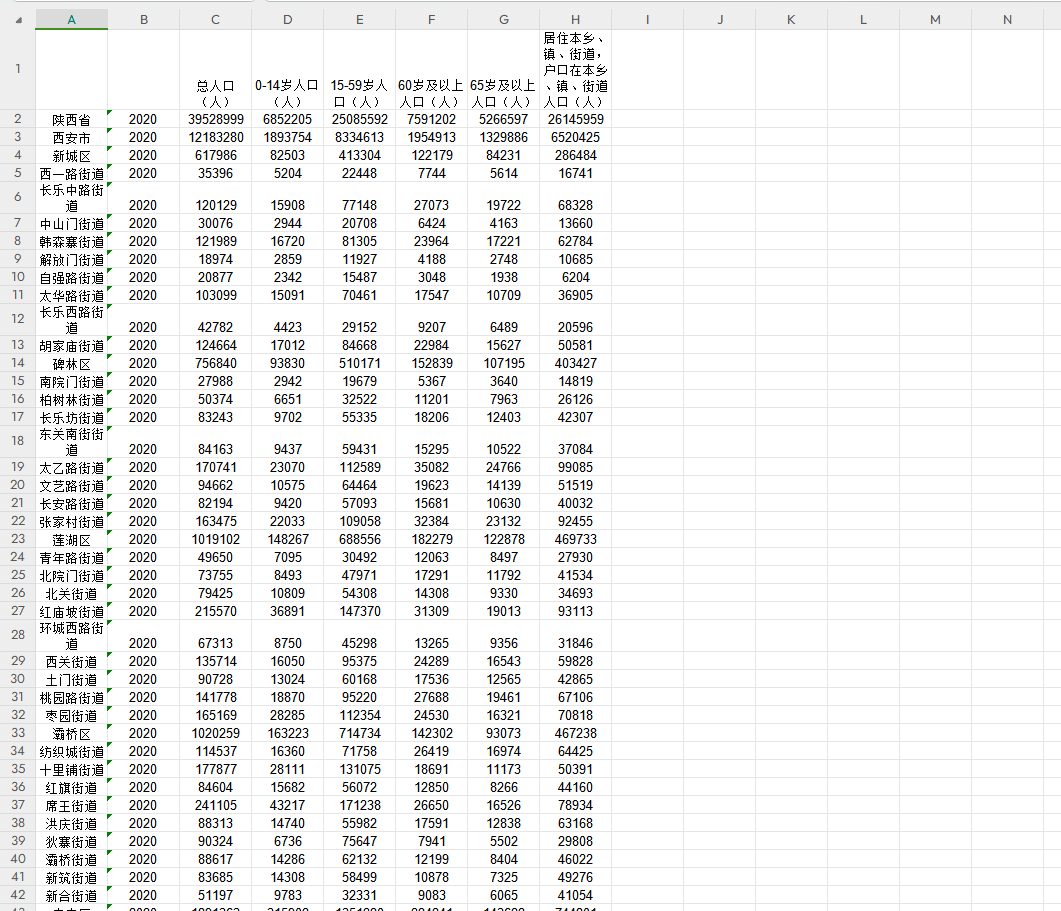This screenshot has width=1061, height=911.
Task: Click cell containing 狄寨街道
Action: tap(72, 841)
